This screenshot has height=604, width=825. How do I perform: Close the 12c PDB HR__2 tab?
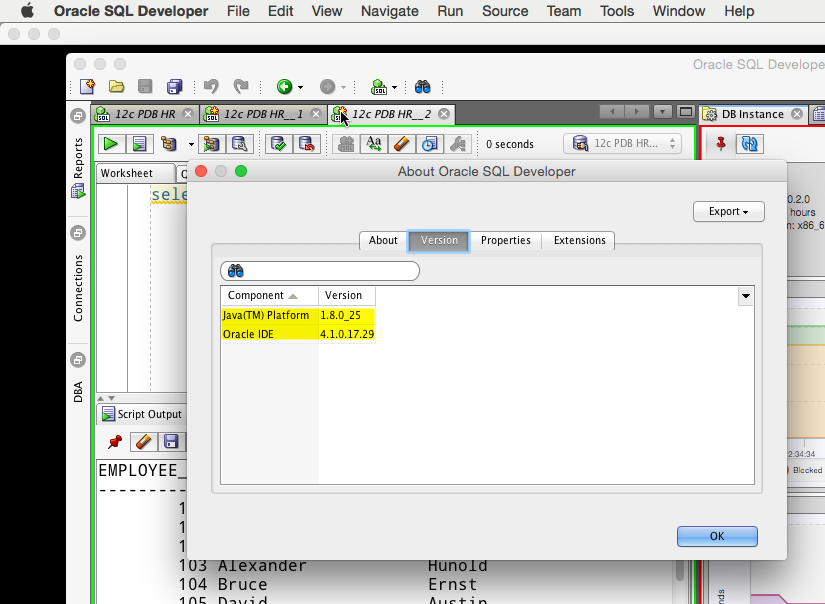point(444,114)
